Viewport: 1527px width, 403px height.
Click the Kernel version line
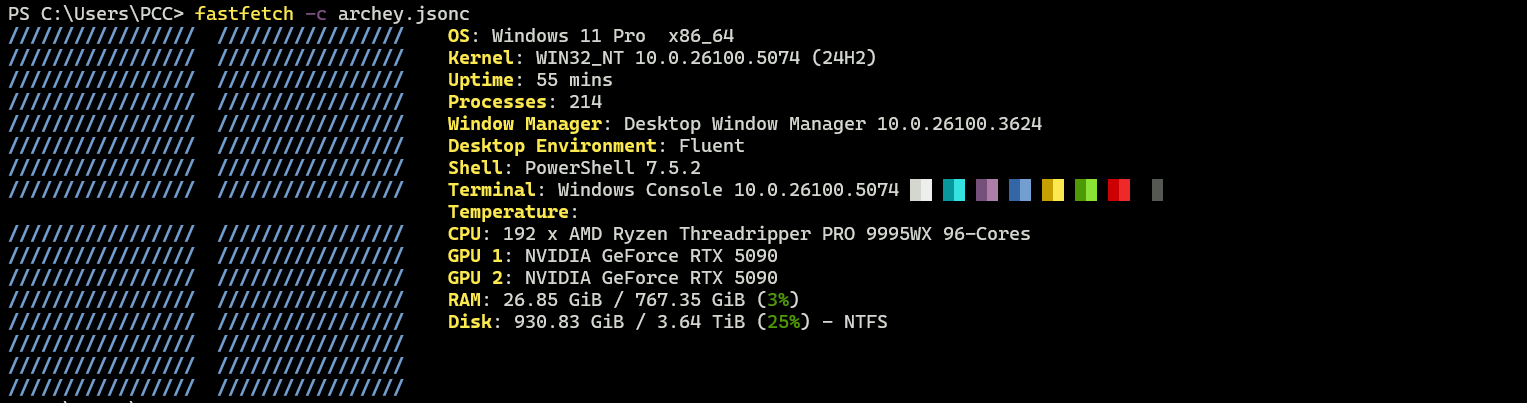click(x=662, y=58)
